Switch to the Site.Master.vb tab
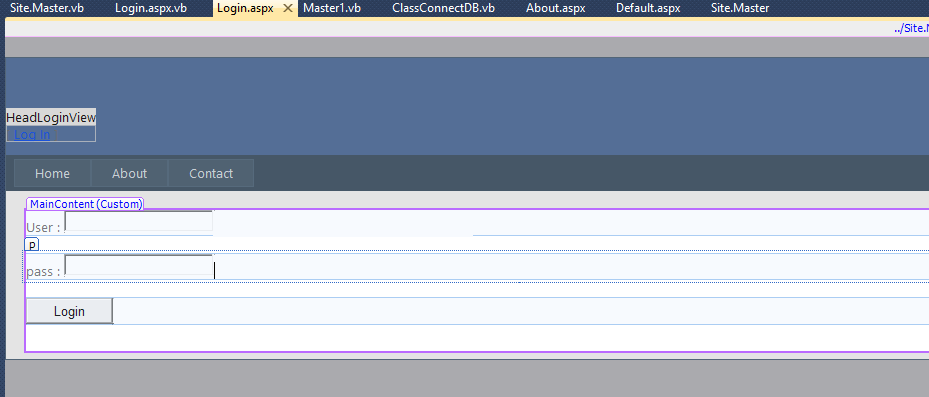Screen dimensions: 929x397 pyautogui.click(x=47, y=8)
